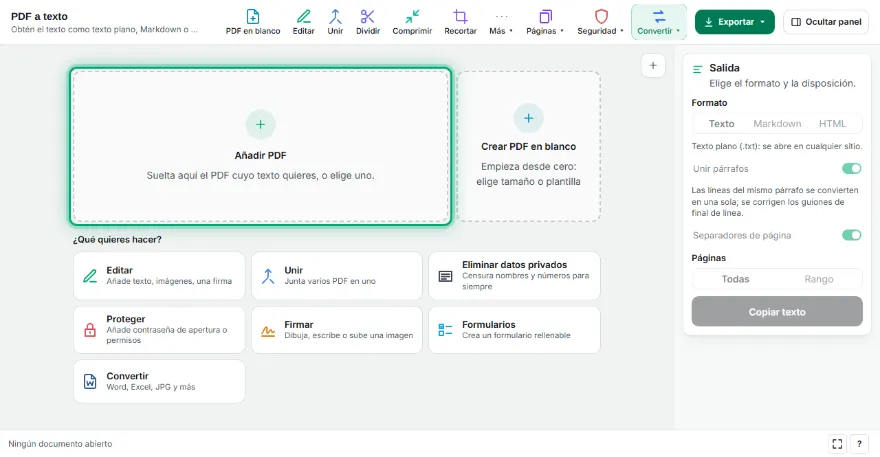Pick the Recortar crop tool
The height and width of the screenshot is (457, 880).
(460, 22)
